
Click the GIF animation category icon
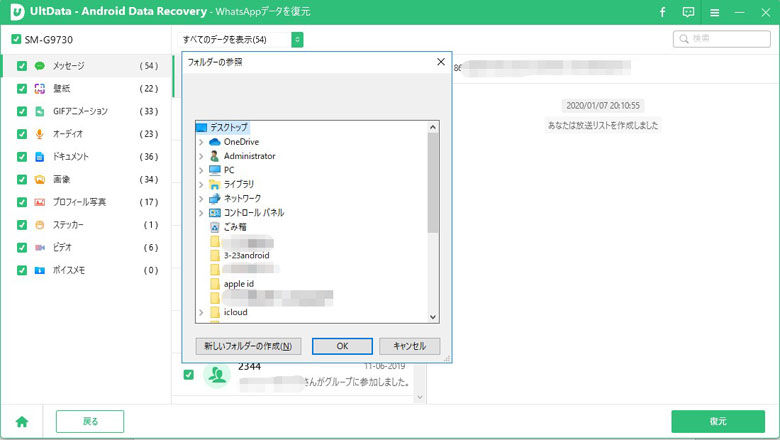pos(40,111)
